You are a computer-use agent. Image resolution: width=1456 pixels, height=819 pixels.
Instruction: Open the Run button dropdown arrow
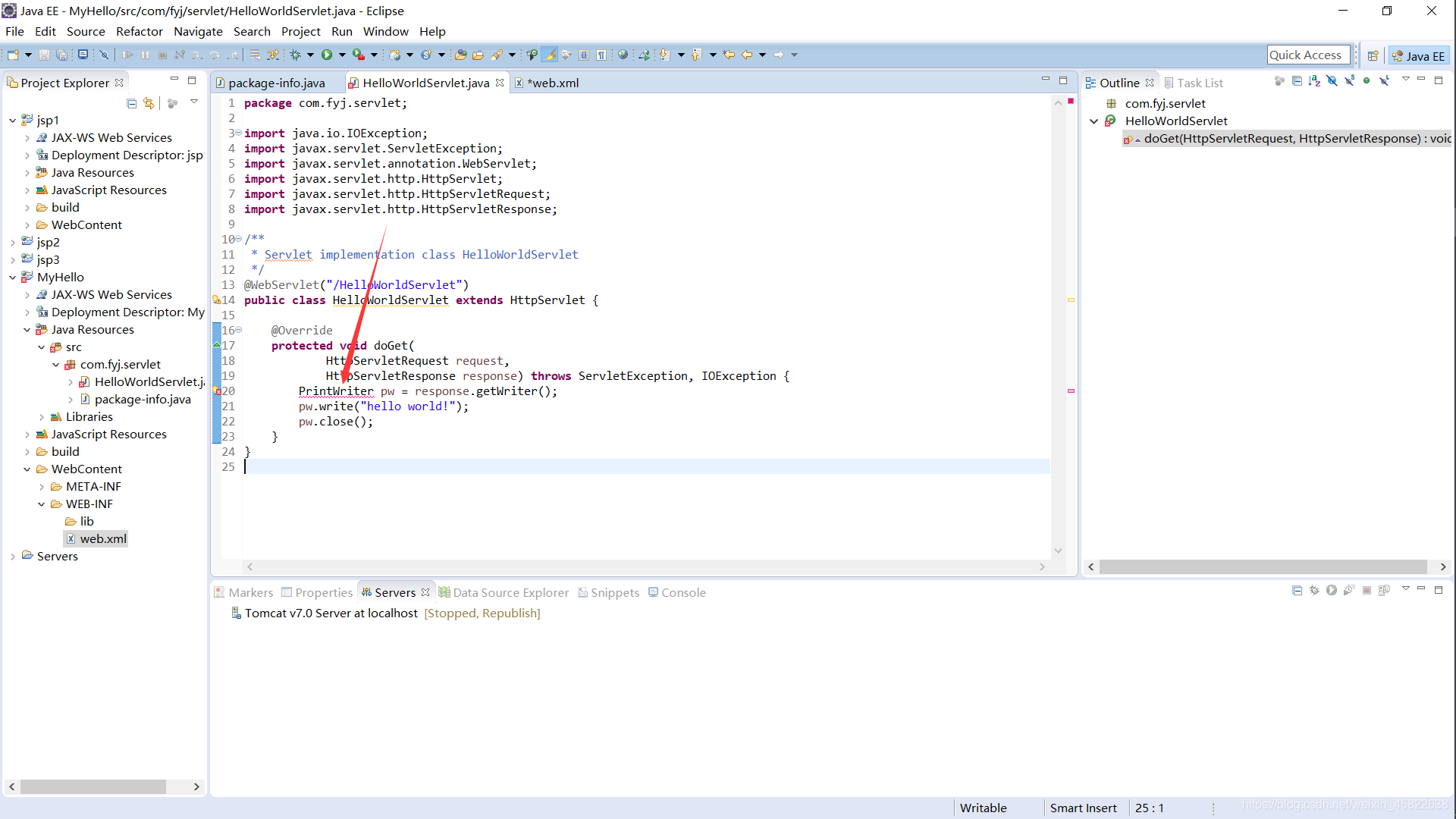(342, 55)
